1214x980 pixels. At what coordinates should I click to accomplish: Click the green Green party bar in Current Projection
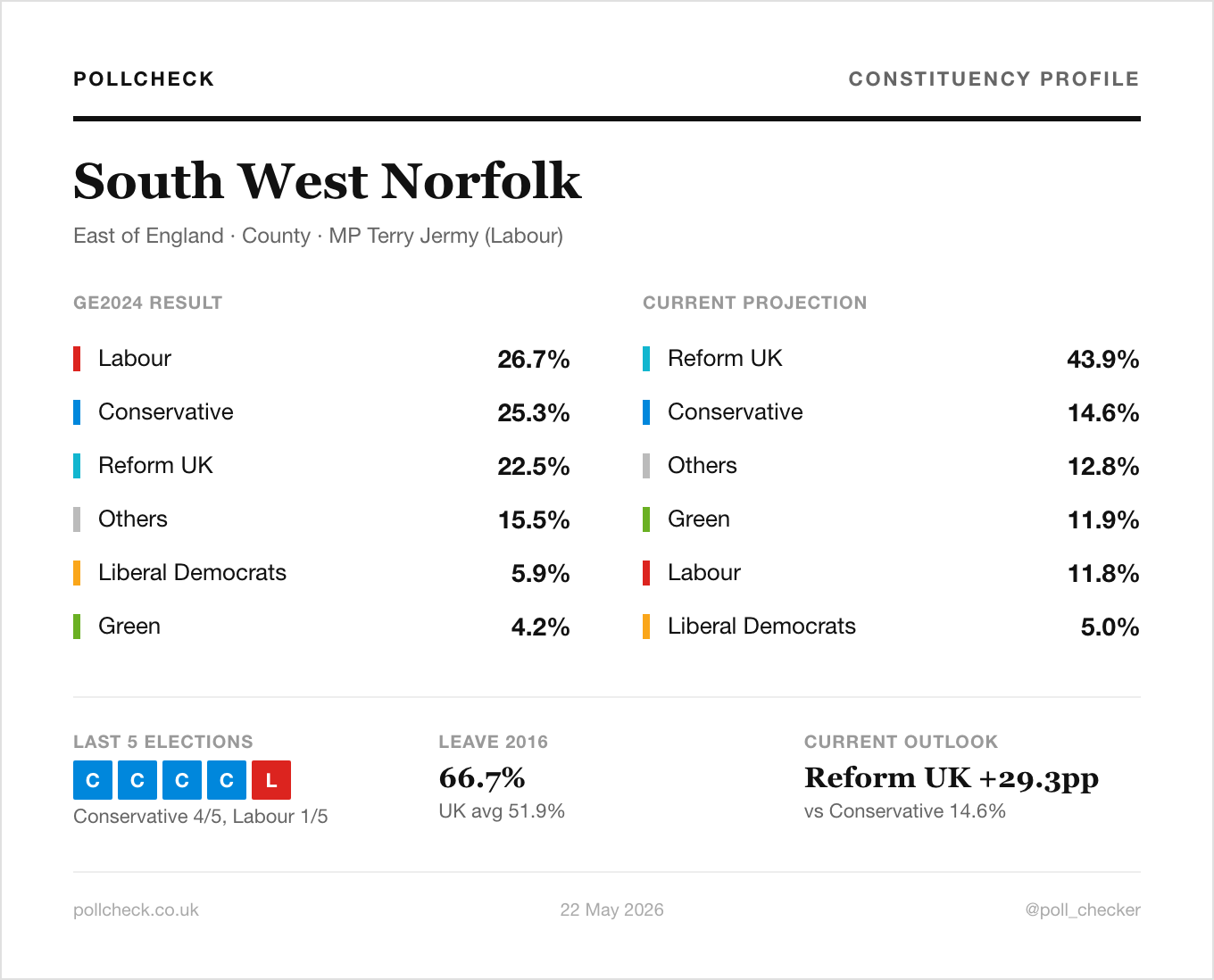pos(646,519)
